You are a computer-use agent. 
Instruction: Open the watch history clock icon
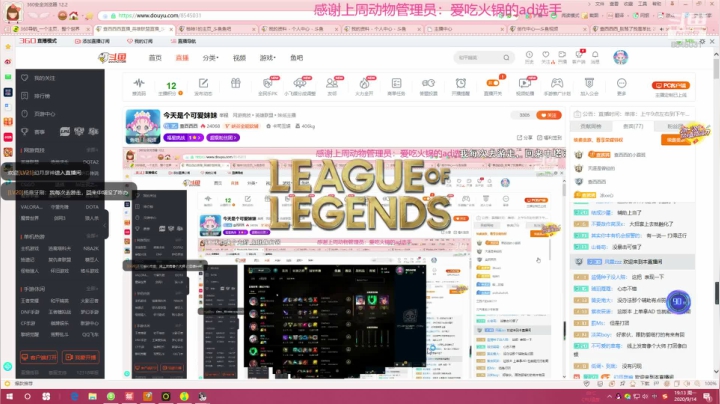[529, 57]
